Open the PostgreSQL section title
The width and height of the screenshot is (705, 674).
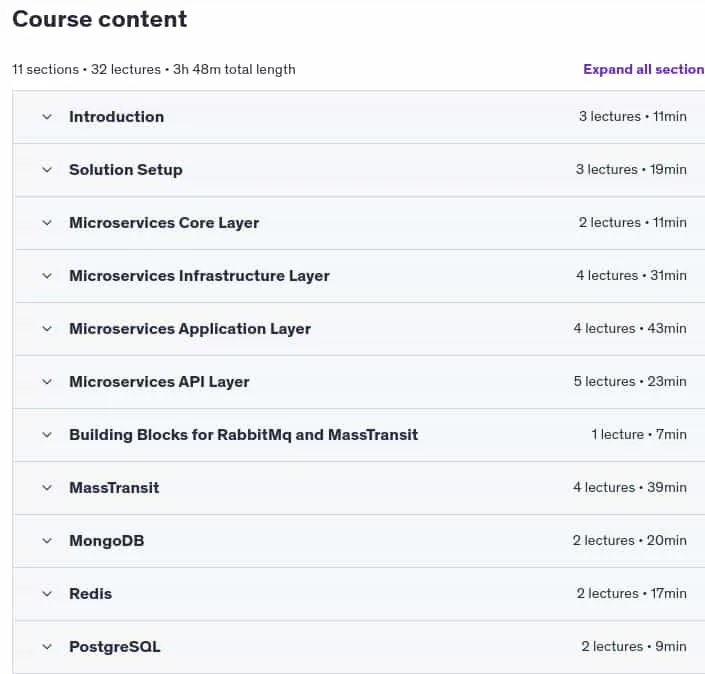[115, 647]
